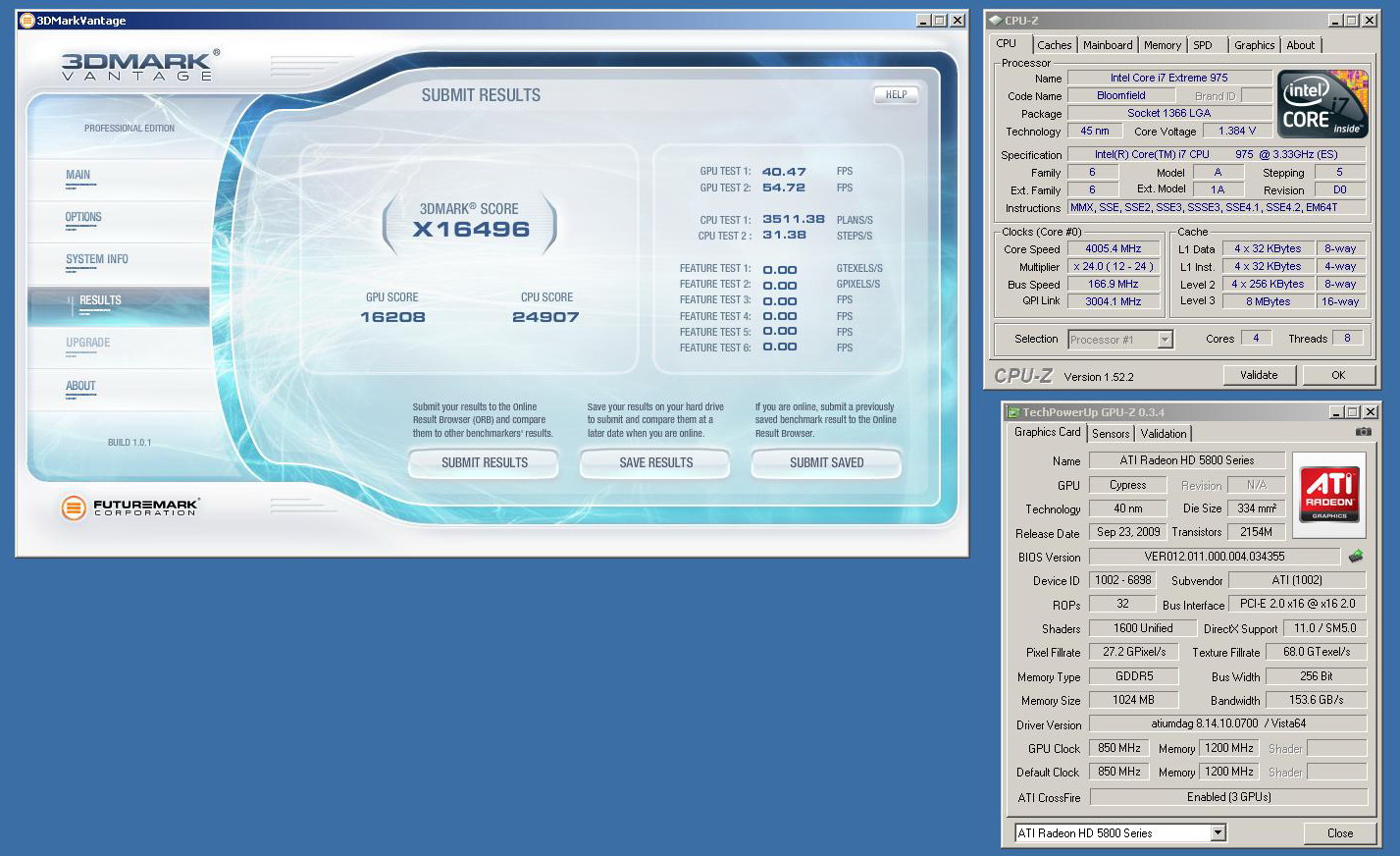The width and height of the screenshot is (1400, 856).
Task: Click the CPU-Z title bar icon
Action: 995,21
